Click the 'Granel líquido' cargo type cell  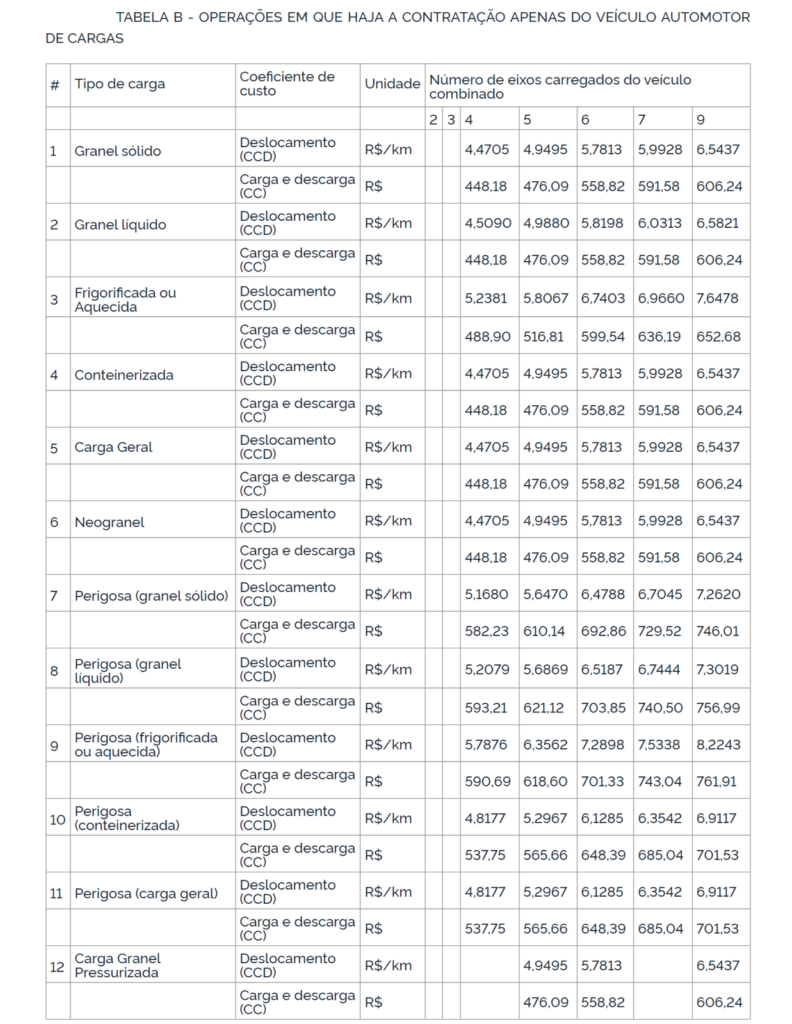pos(120,224)
